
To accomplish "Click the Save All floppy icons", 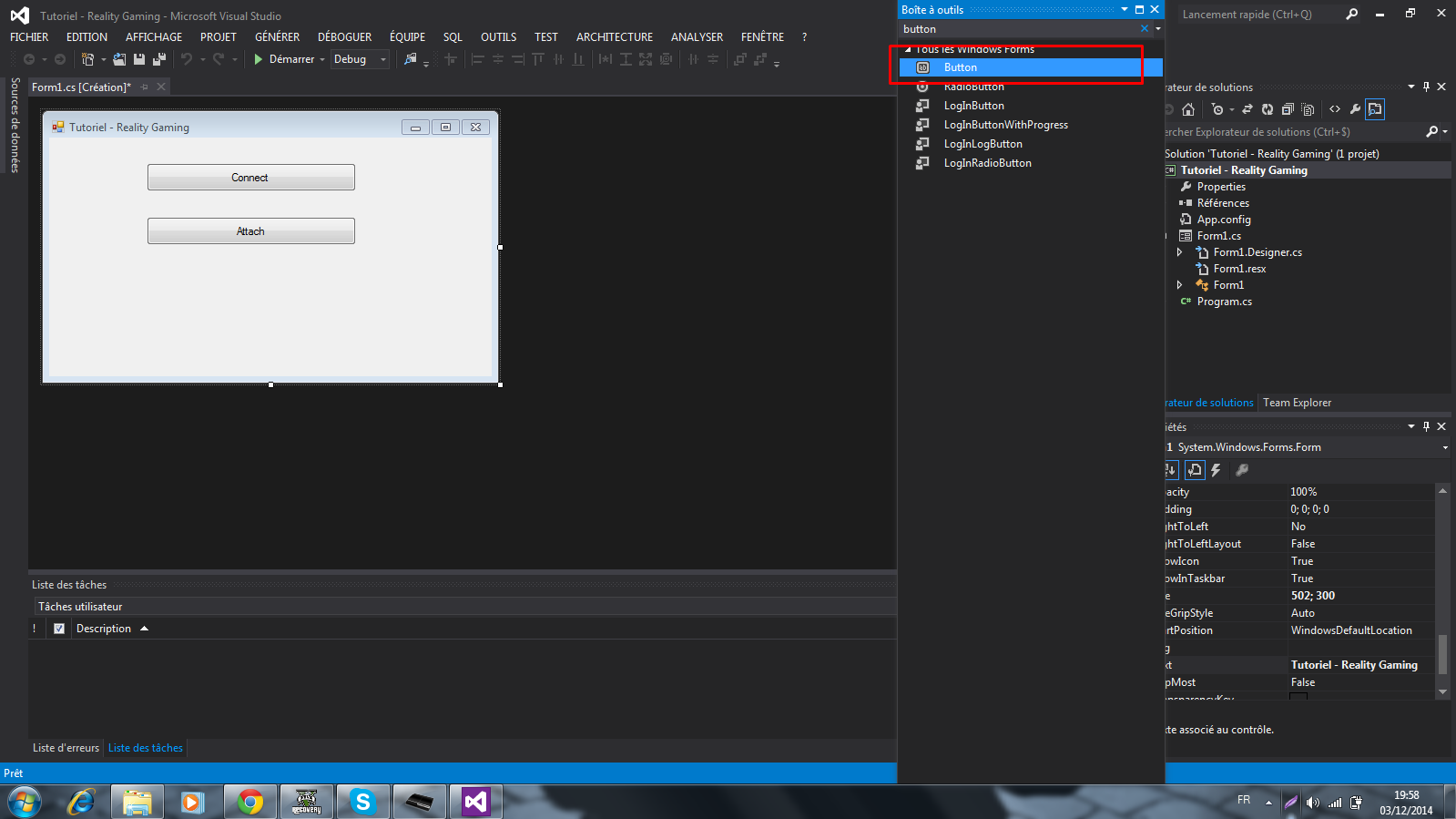I will [159, 59].
